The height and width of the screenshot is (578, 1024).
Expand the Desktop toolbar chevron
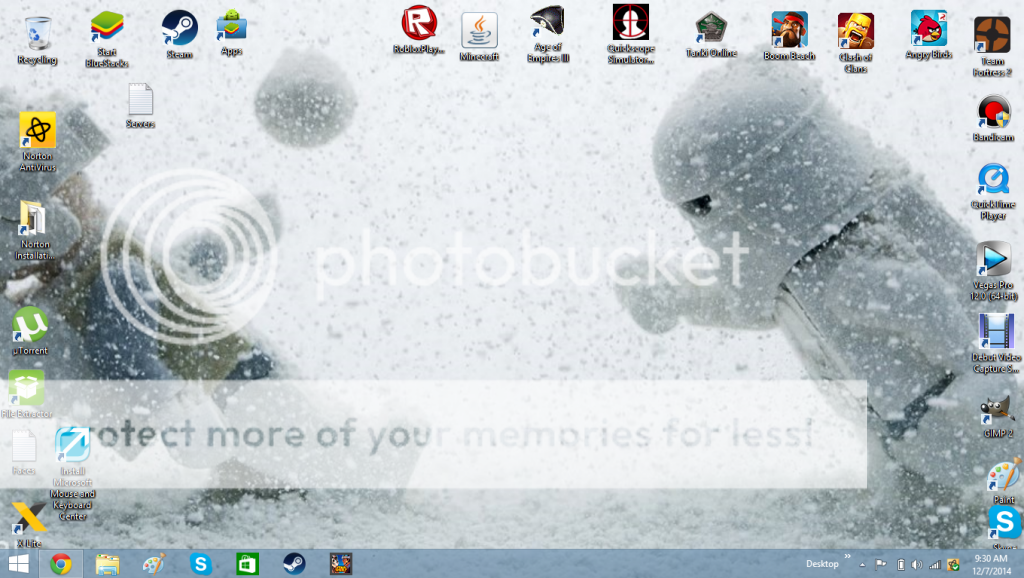coord(848,556)
